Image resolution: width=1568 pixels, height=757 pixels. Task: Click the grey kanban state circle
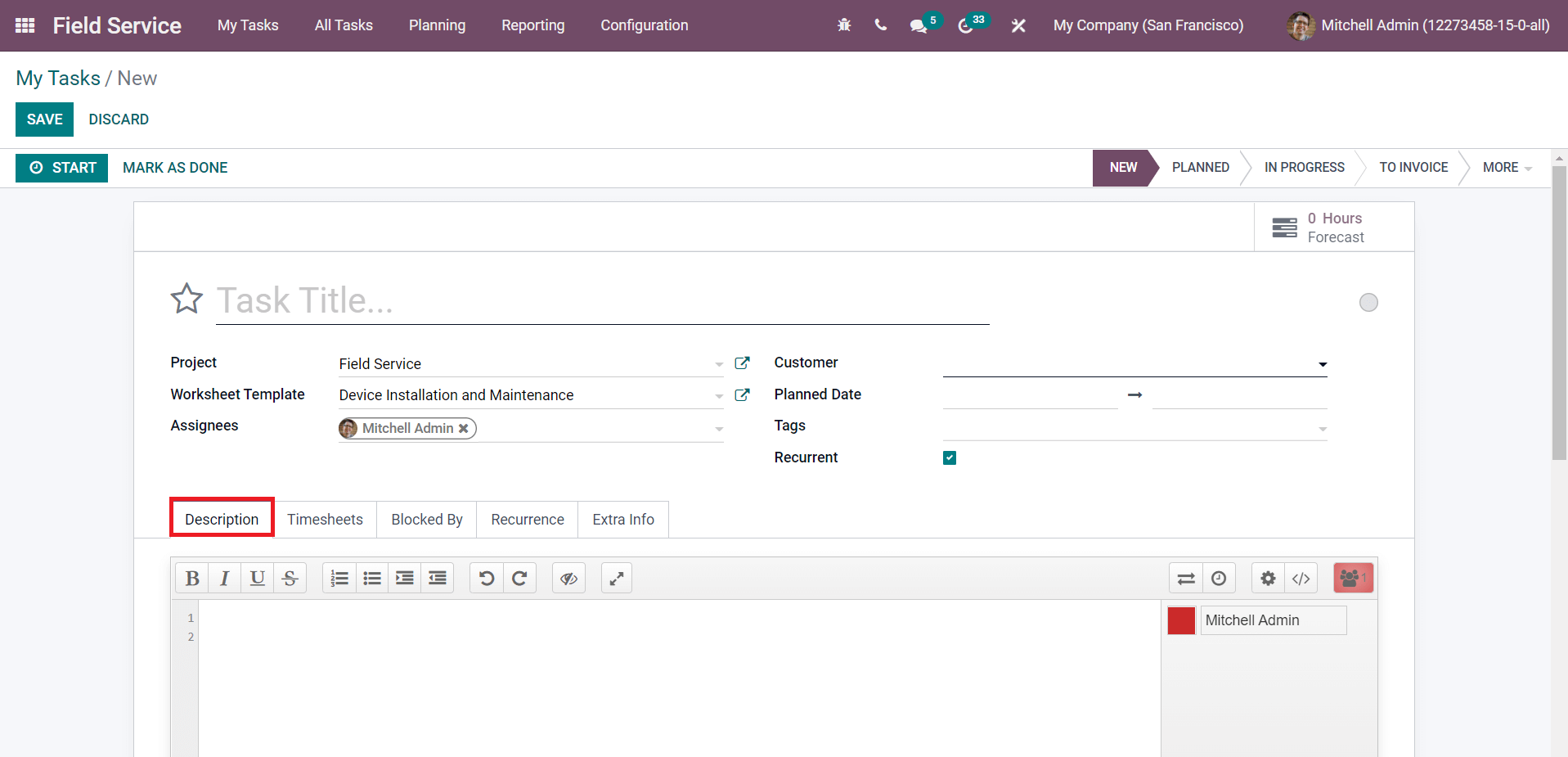pos(1368,302)
